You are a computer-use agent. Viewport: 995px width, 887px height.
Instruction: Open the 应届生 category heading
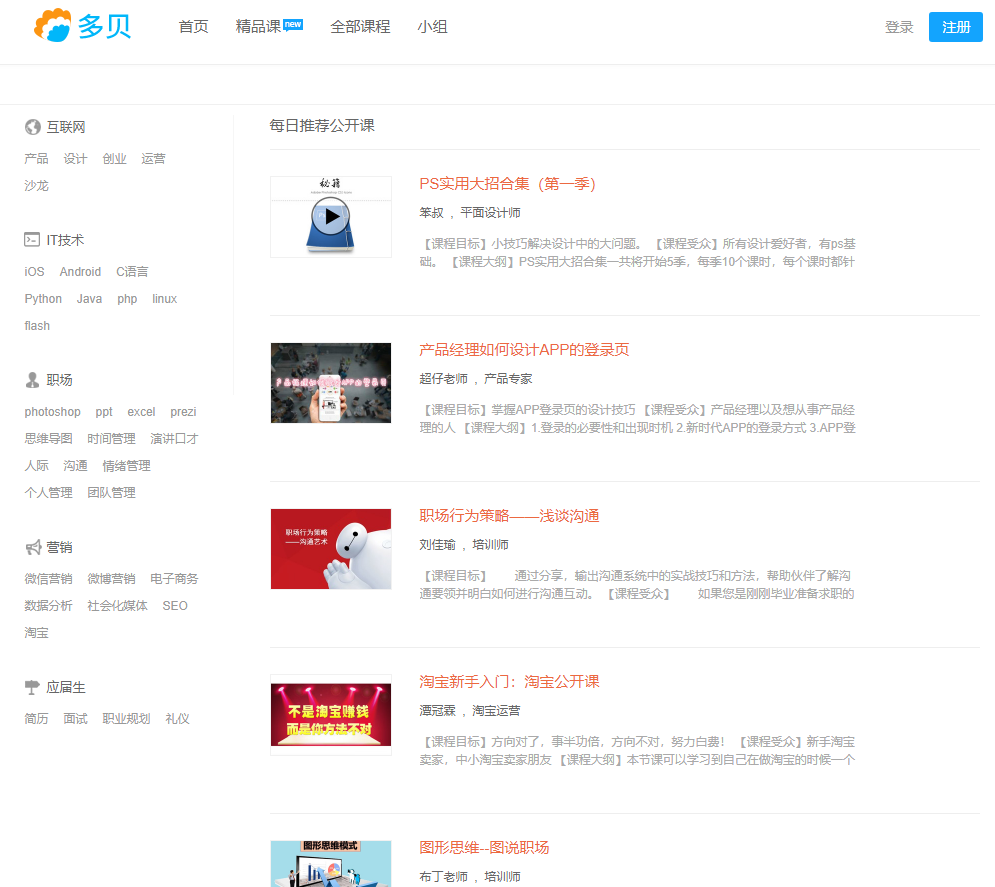pos(66,687)
